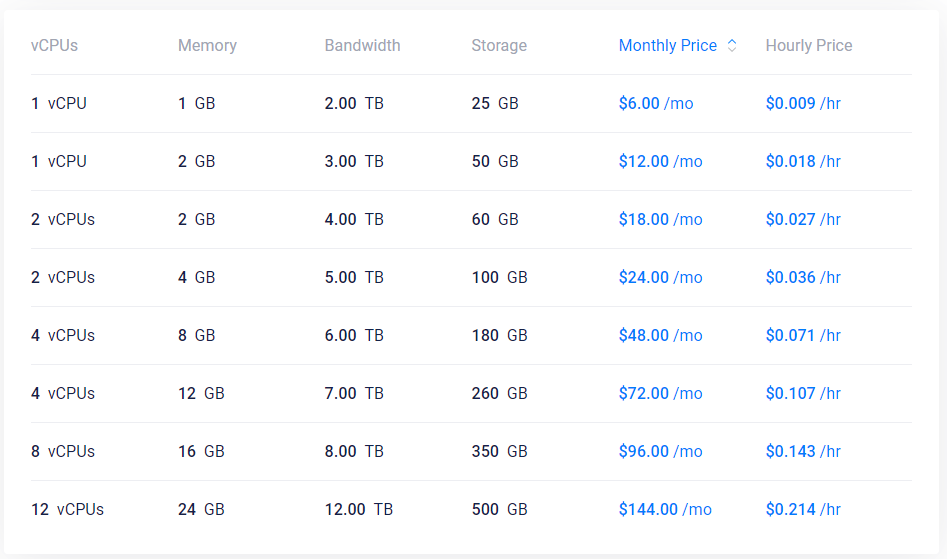
Task: Click the Bandwidth column header
Action: tap(362, 45)
